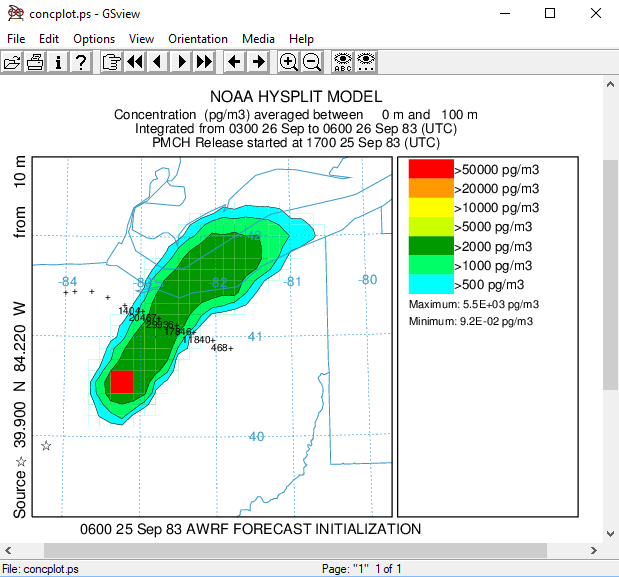Viewport: 619px width, 577px height.
Task: Click the Go forward arrow icon
Action: click(258, 62)
